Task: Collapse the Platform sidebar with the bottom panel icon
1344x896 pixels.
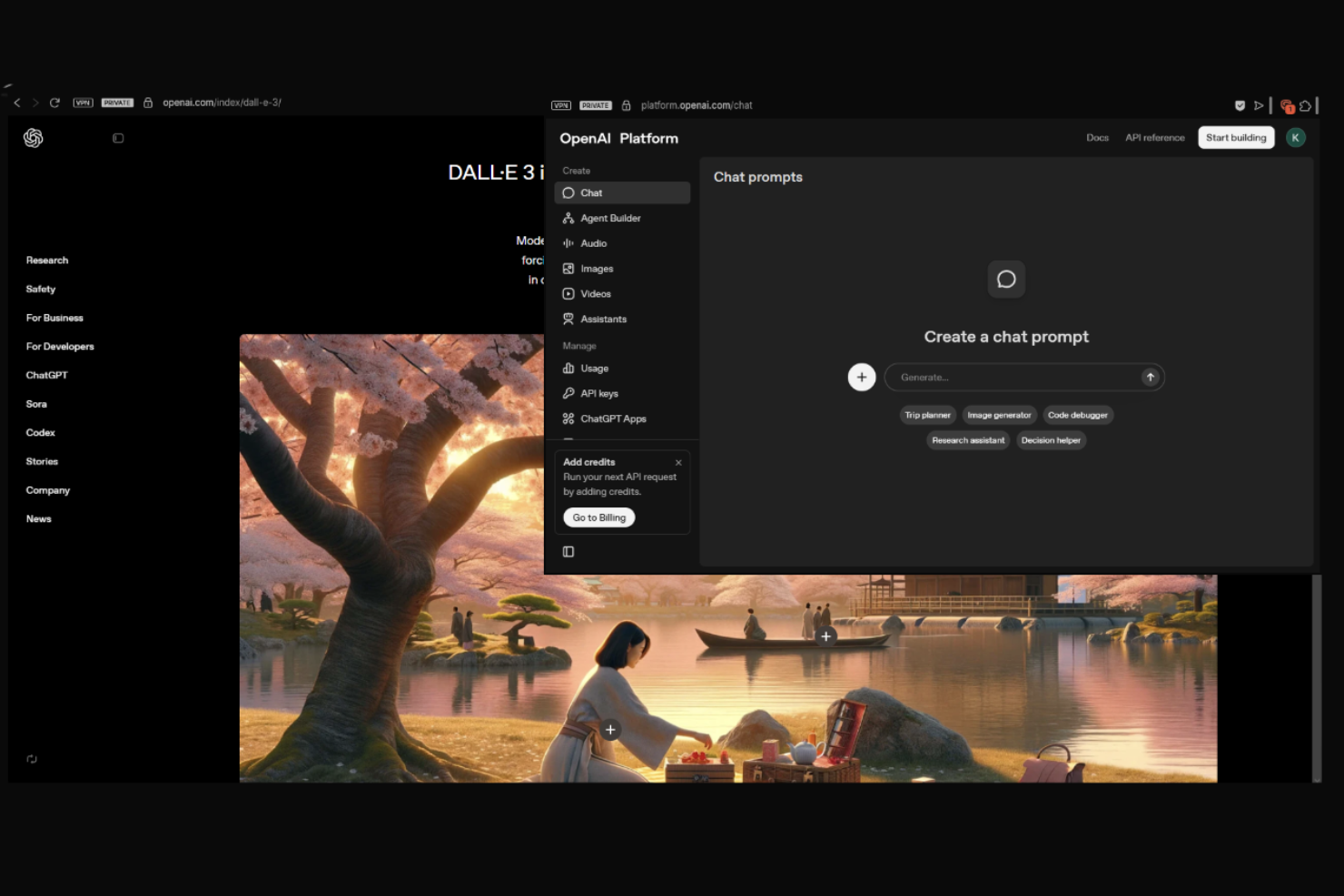Action: 568,552
